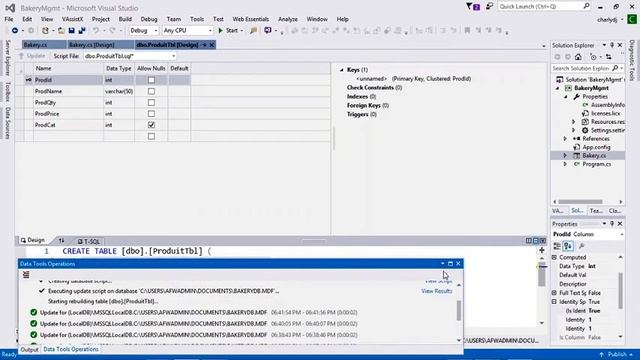Click the Quick Launch search box
The image size is (640, 360).
(544, 7)
